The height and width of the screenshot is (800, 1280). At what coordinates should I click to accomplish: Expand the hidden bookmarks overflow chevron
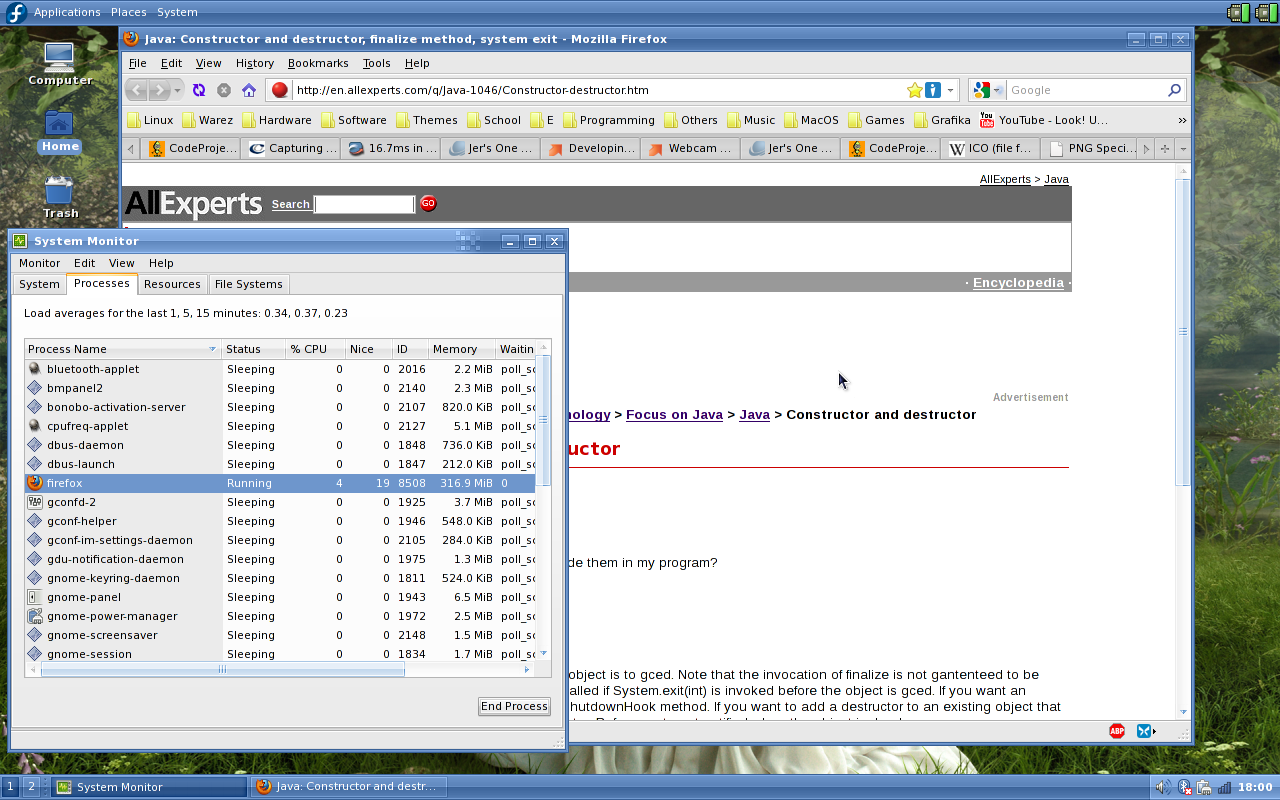coord(1182,120)
